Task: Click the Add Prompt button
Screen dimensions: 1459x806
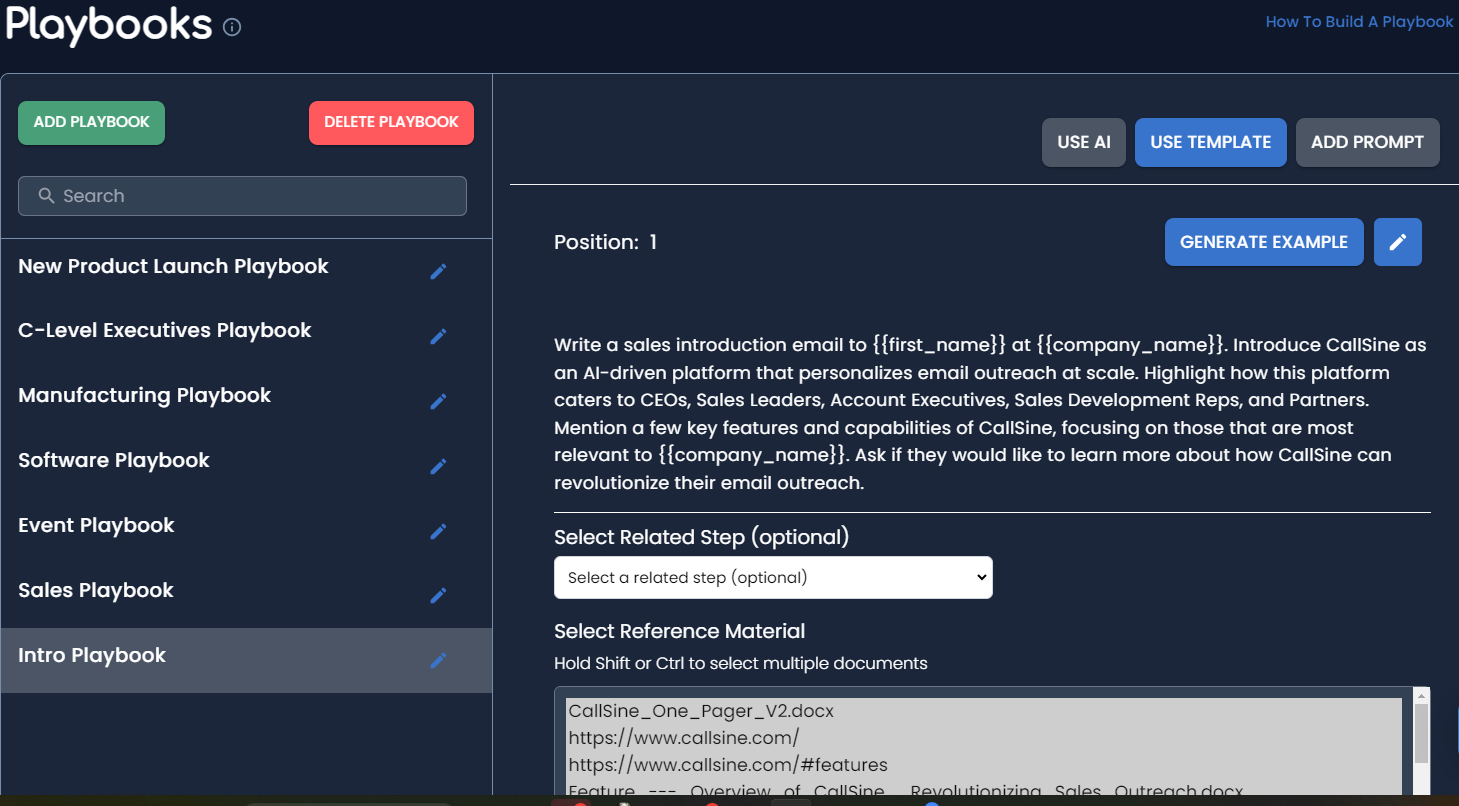Action: coord(1367,142)
